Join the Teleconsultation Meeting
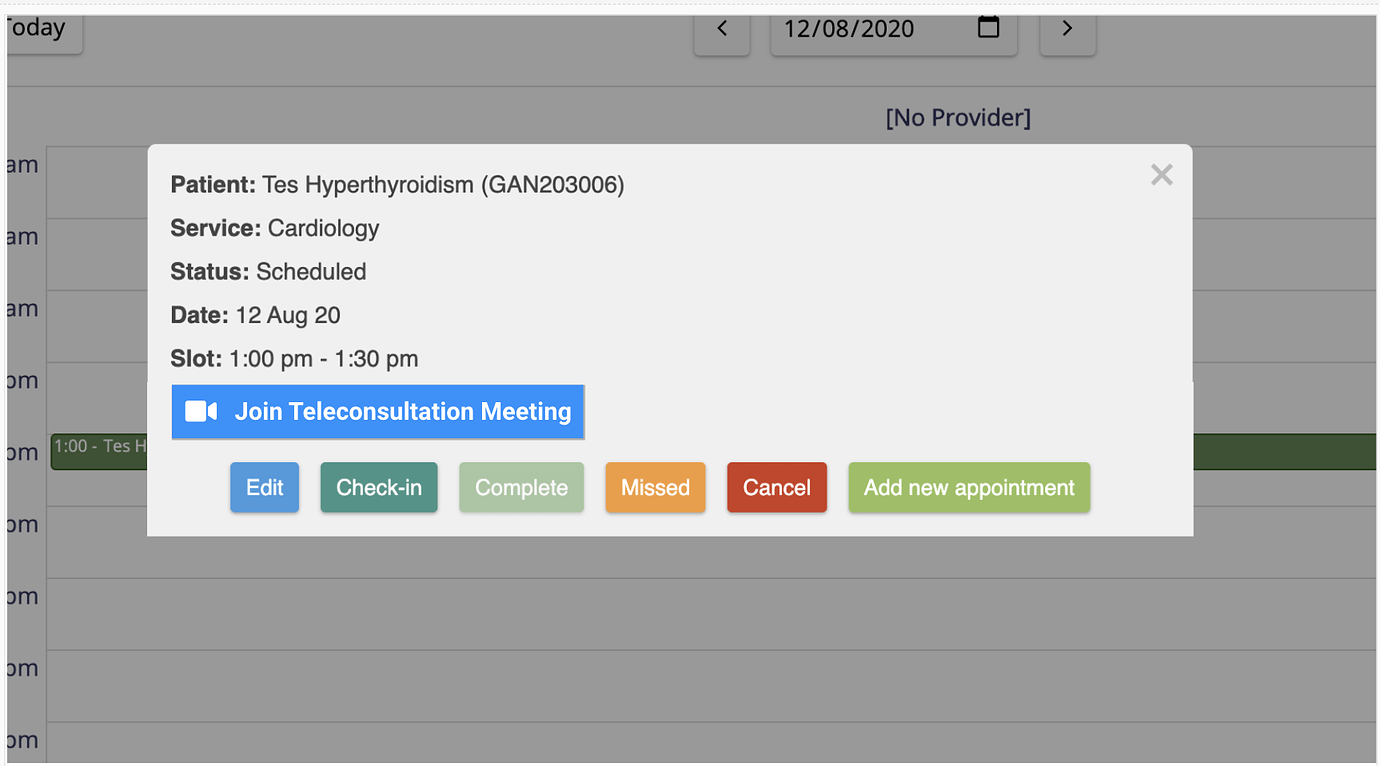Screen dimensions: 1380x766 [x=378, y=411]
